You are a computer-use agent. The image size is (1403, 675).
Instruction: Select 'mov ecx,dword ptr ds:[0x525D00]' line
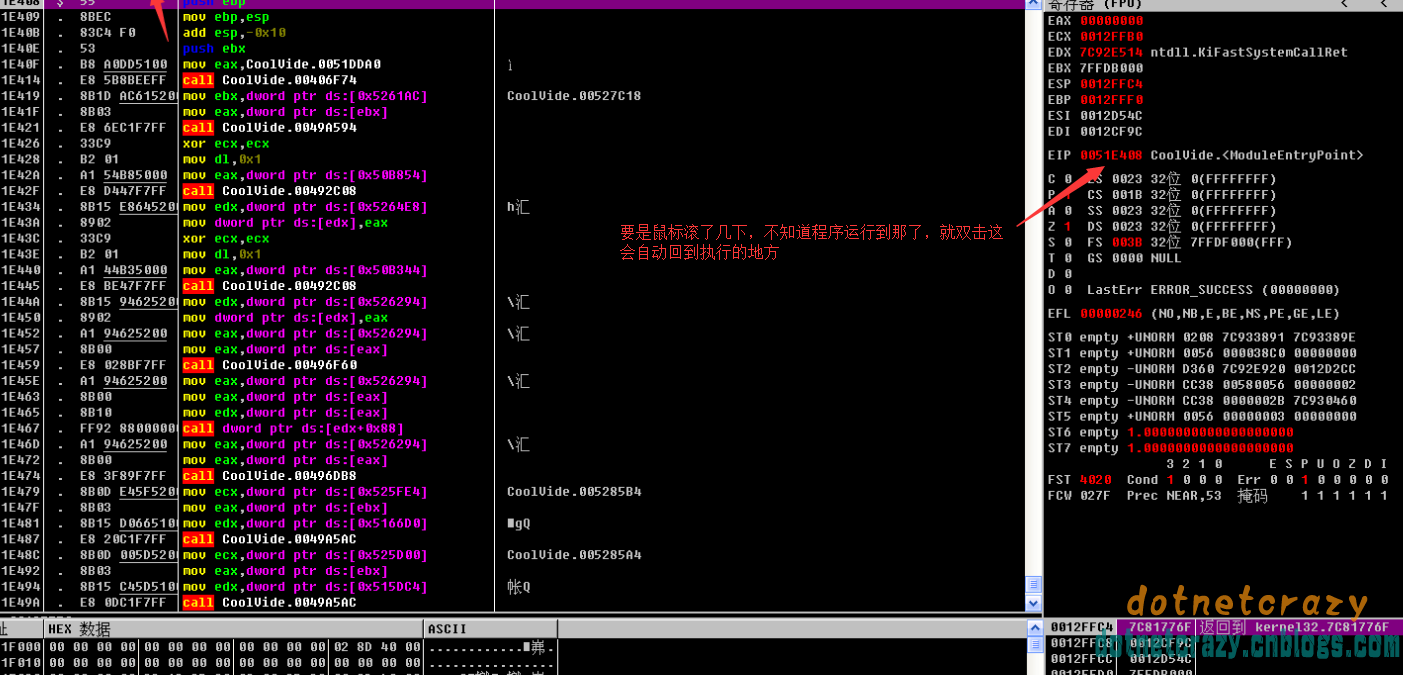[x=305, y=555]
